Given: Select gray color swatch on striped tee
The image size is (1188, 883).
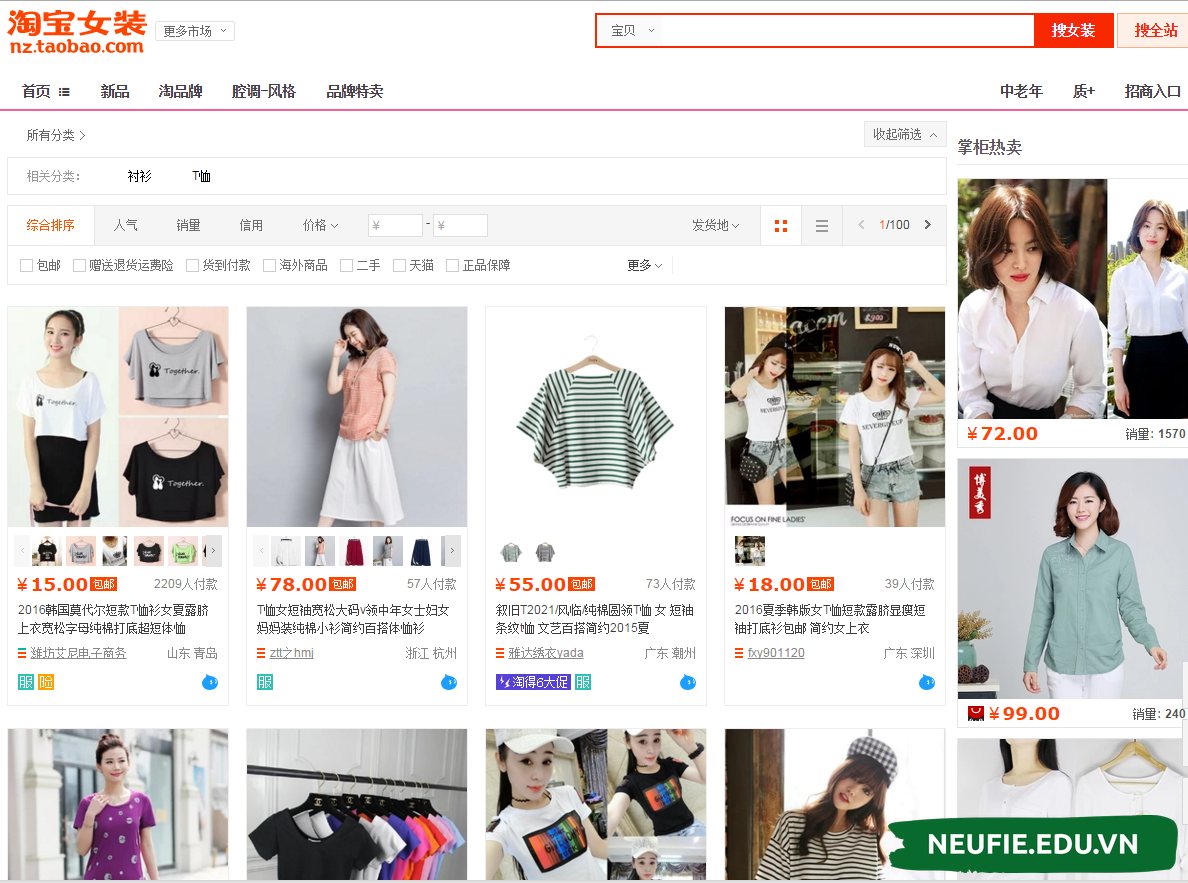Looking at the screenshot, I should [545, 552].
